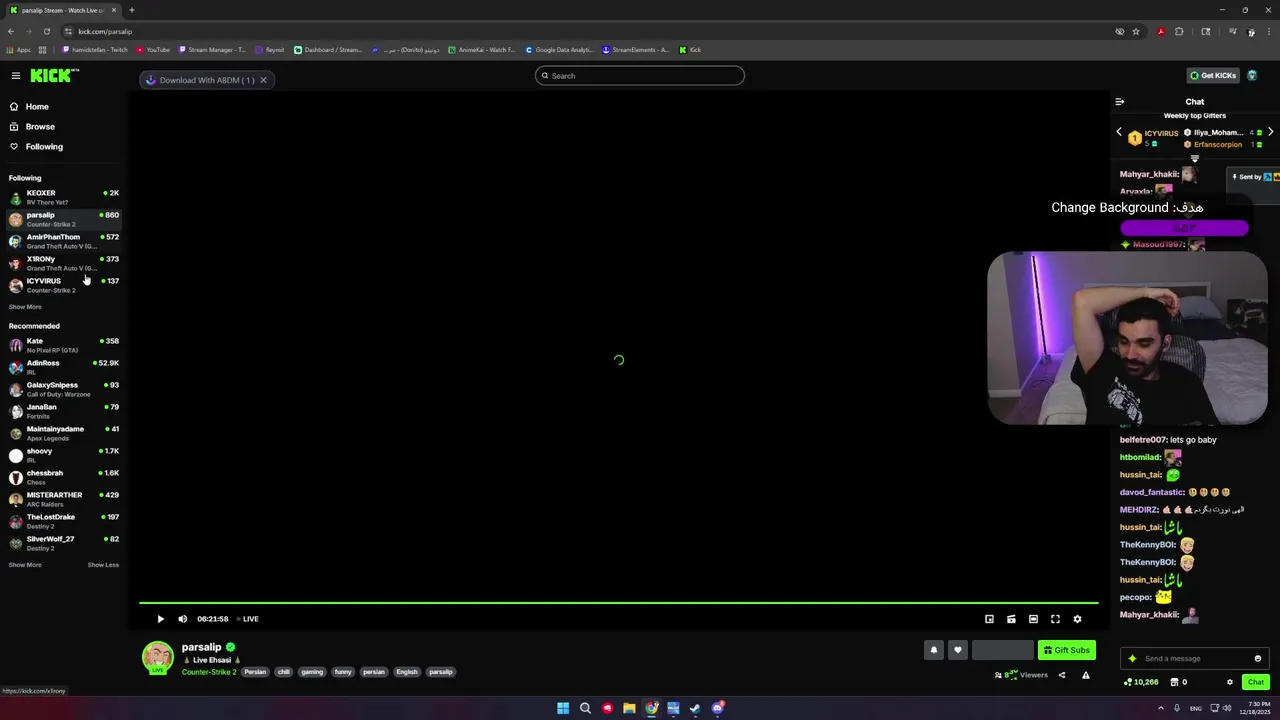Click the green stream progress bar
The width and height of the screenshot is (1280, 720).
point(618,603)
